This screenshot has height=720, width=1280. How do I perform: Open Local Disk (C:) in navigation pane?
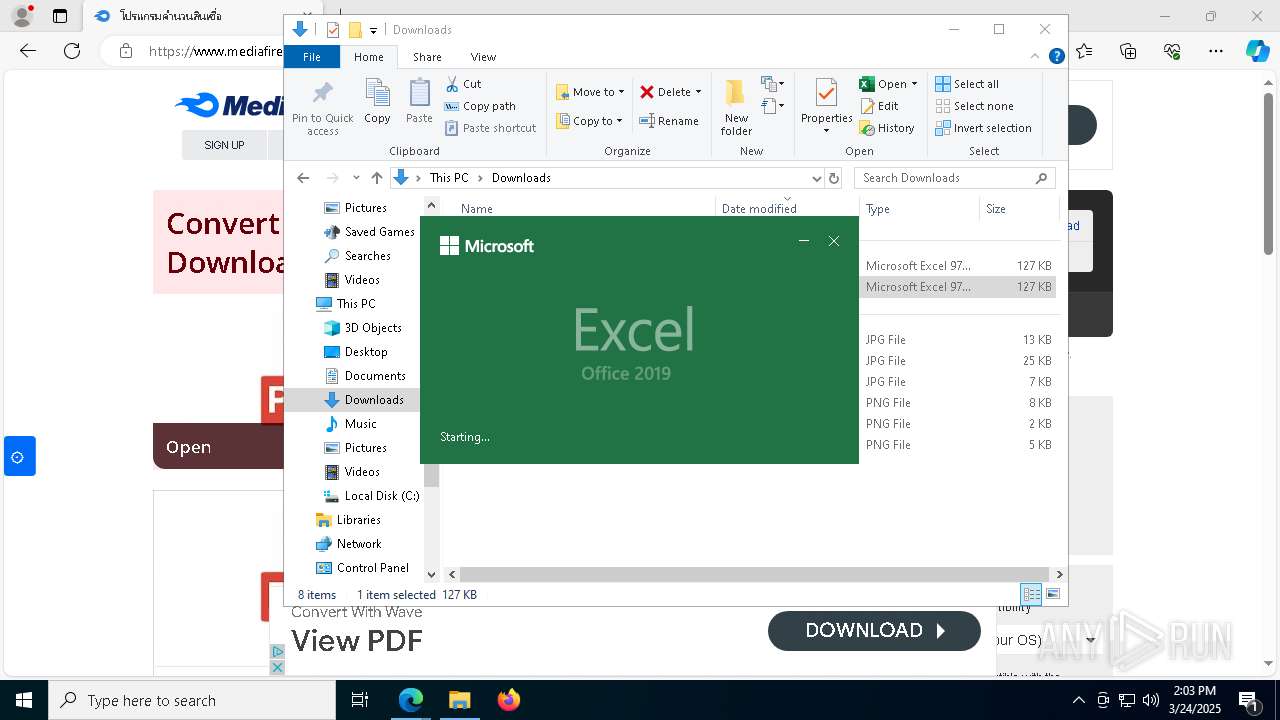381,496
